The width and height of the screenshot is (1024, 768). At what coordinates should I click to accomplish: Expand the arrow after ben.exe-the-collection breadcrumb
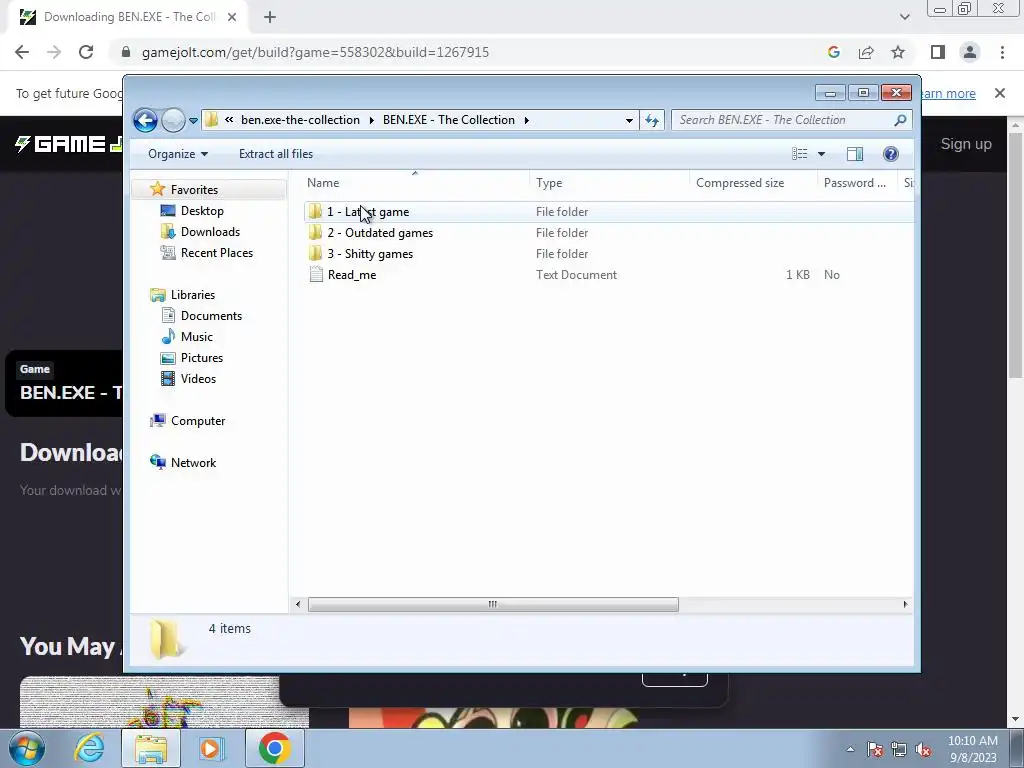(372, 120)
